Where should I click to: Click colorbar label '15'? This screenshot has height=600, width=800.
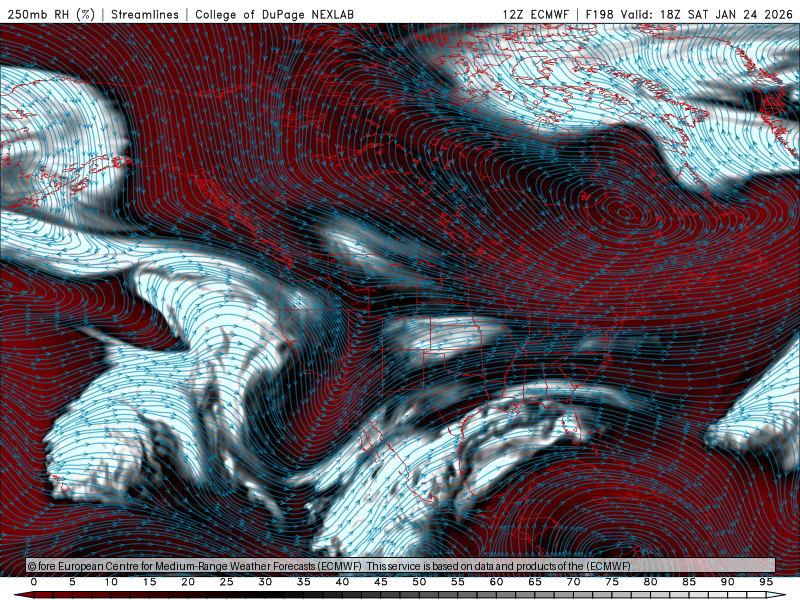tap(149, 582)
